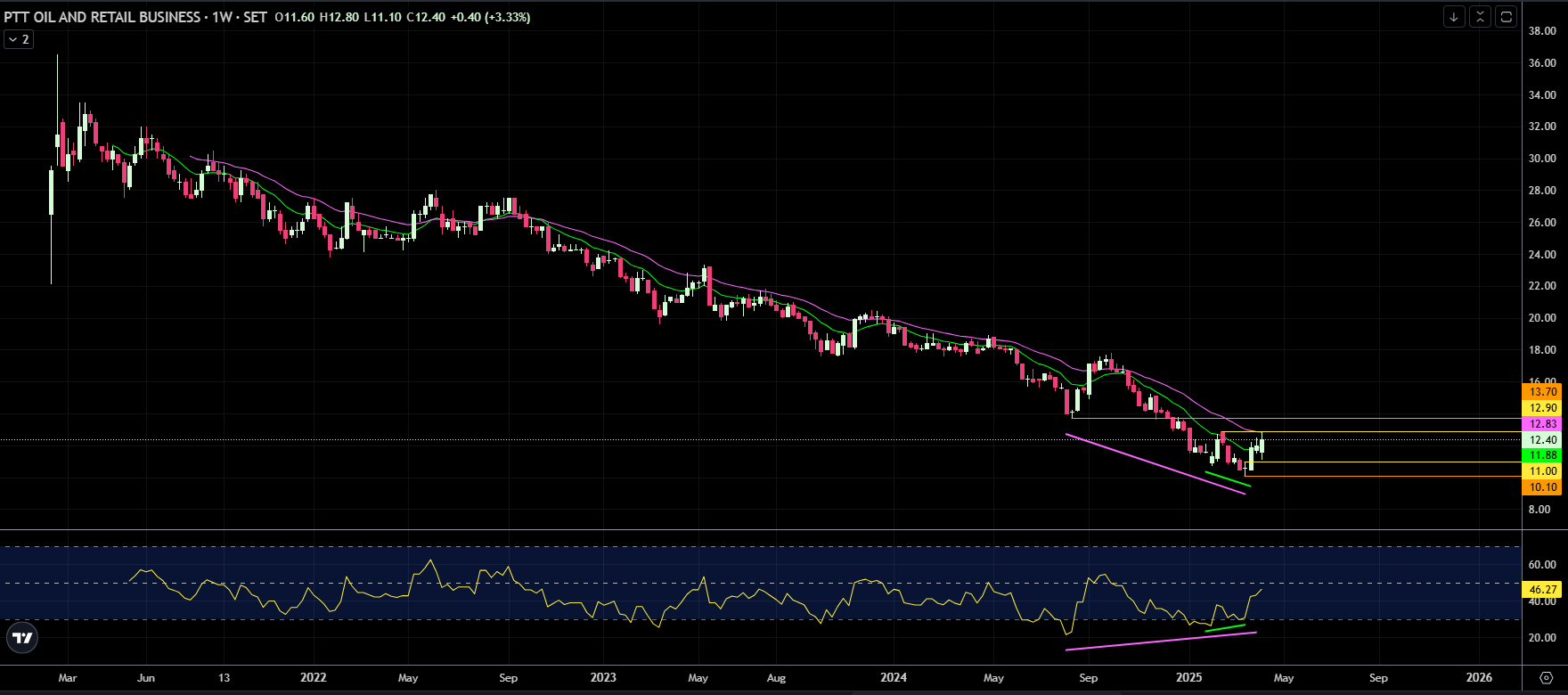Select the orange 13.70 price label
This screenshot has height=695, width=1568.
tap(1543, 392)
